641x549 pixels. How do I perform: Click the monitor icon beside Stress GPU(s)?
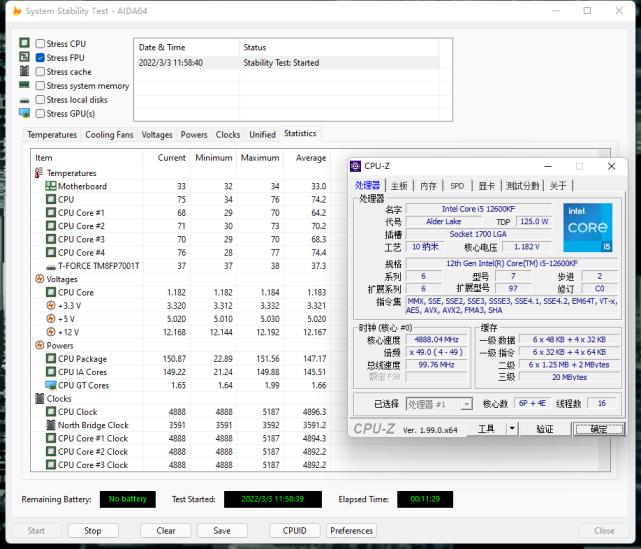click(x=25, y=113)
